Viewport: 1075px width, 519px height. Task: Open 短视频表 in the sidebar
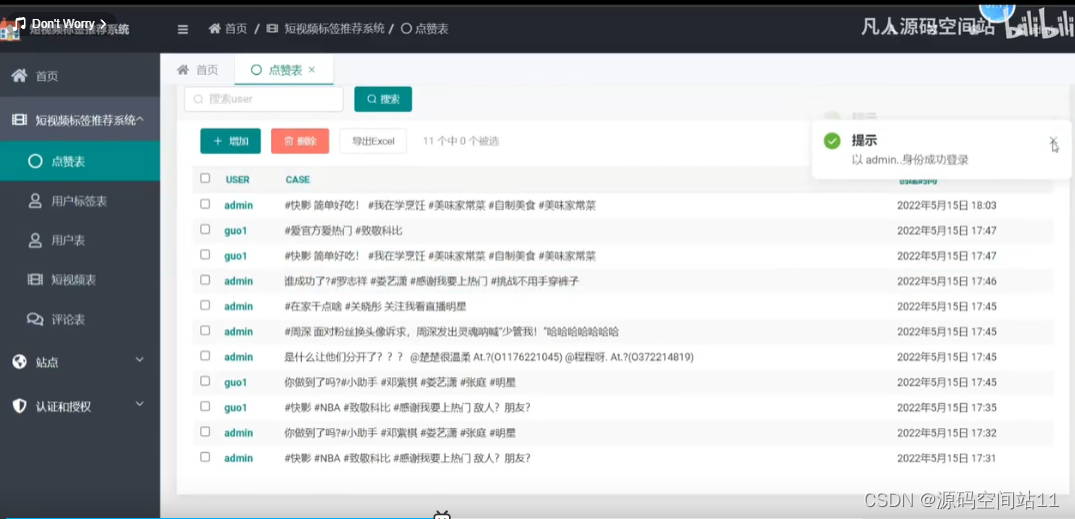[80, 280]
